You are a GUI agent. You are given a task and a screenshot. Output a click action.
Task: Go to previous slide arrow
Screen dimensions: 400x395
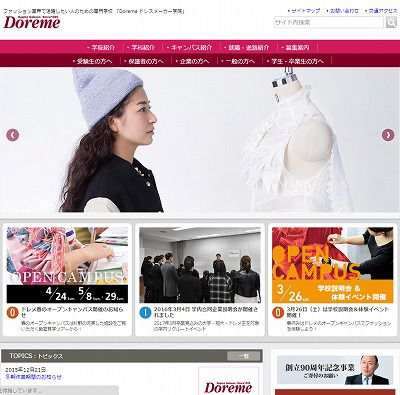[13, 135]
